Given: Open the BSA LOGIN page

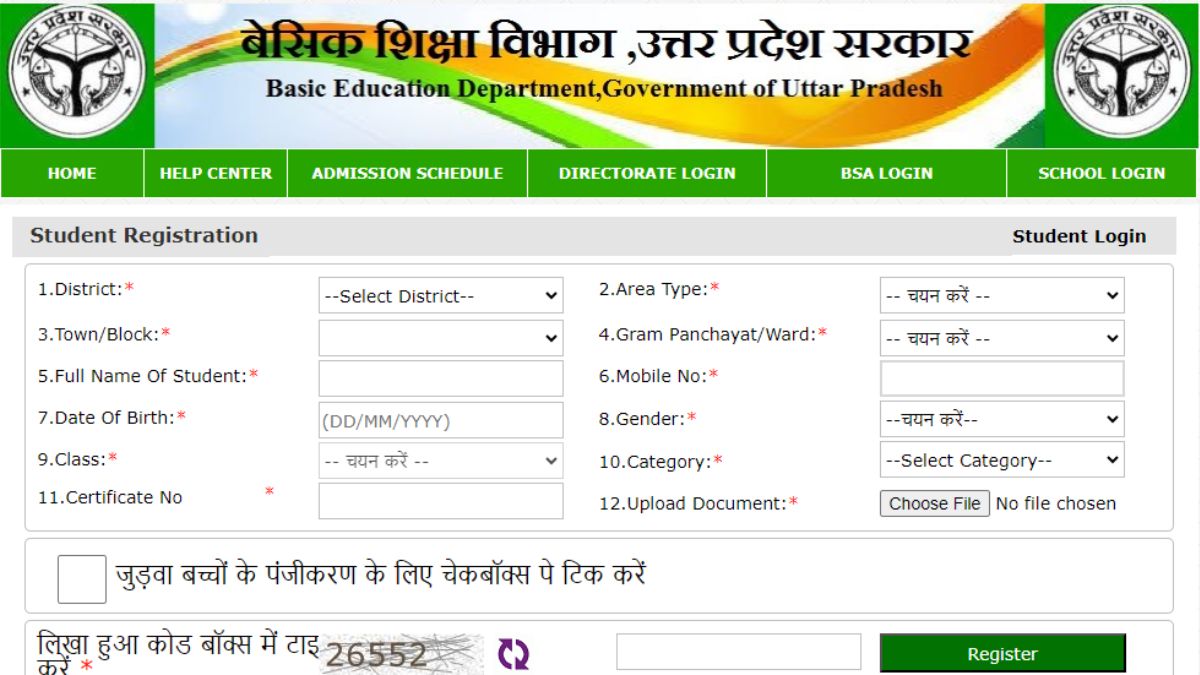Looking at the screenshot, I should 889,173.
